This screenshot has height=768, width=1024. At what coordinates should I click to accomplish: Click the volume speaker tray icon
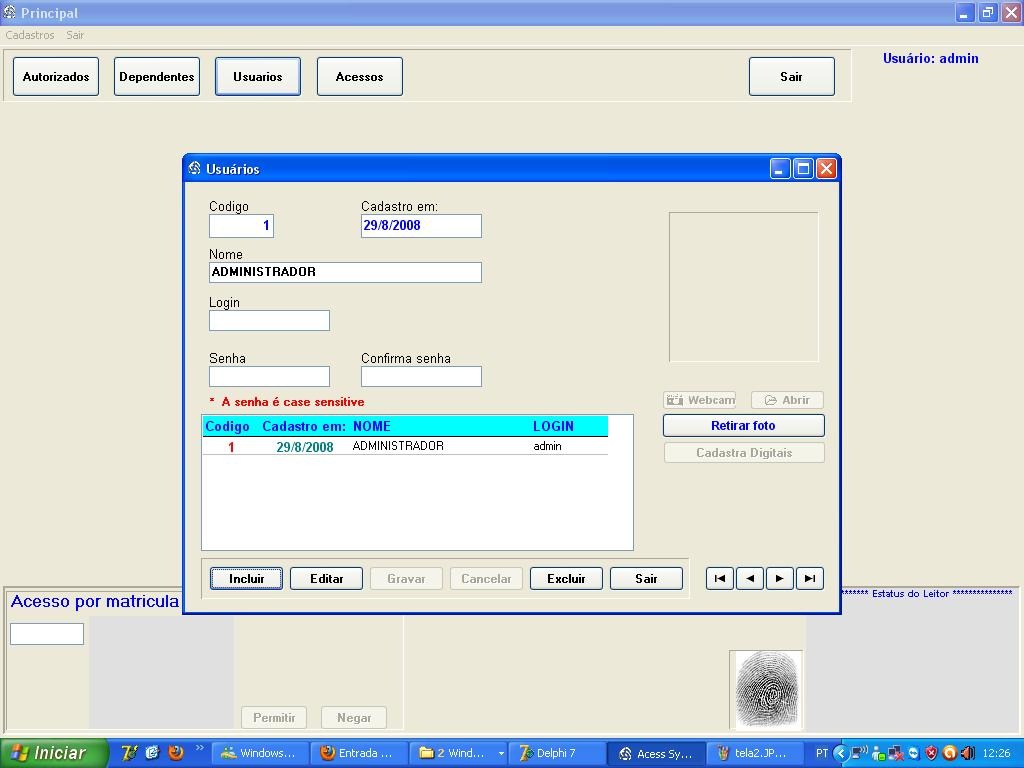pyautogui.click(x=968, y=751)
